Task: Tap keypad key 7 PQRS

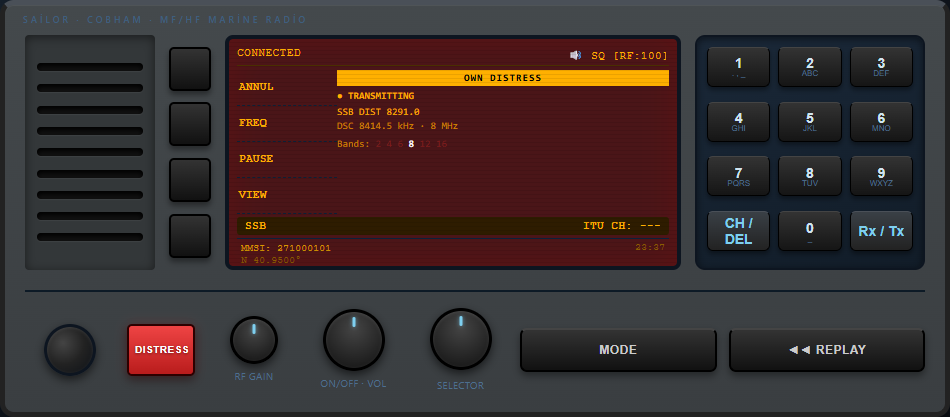Action: click(738, 176)
